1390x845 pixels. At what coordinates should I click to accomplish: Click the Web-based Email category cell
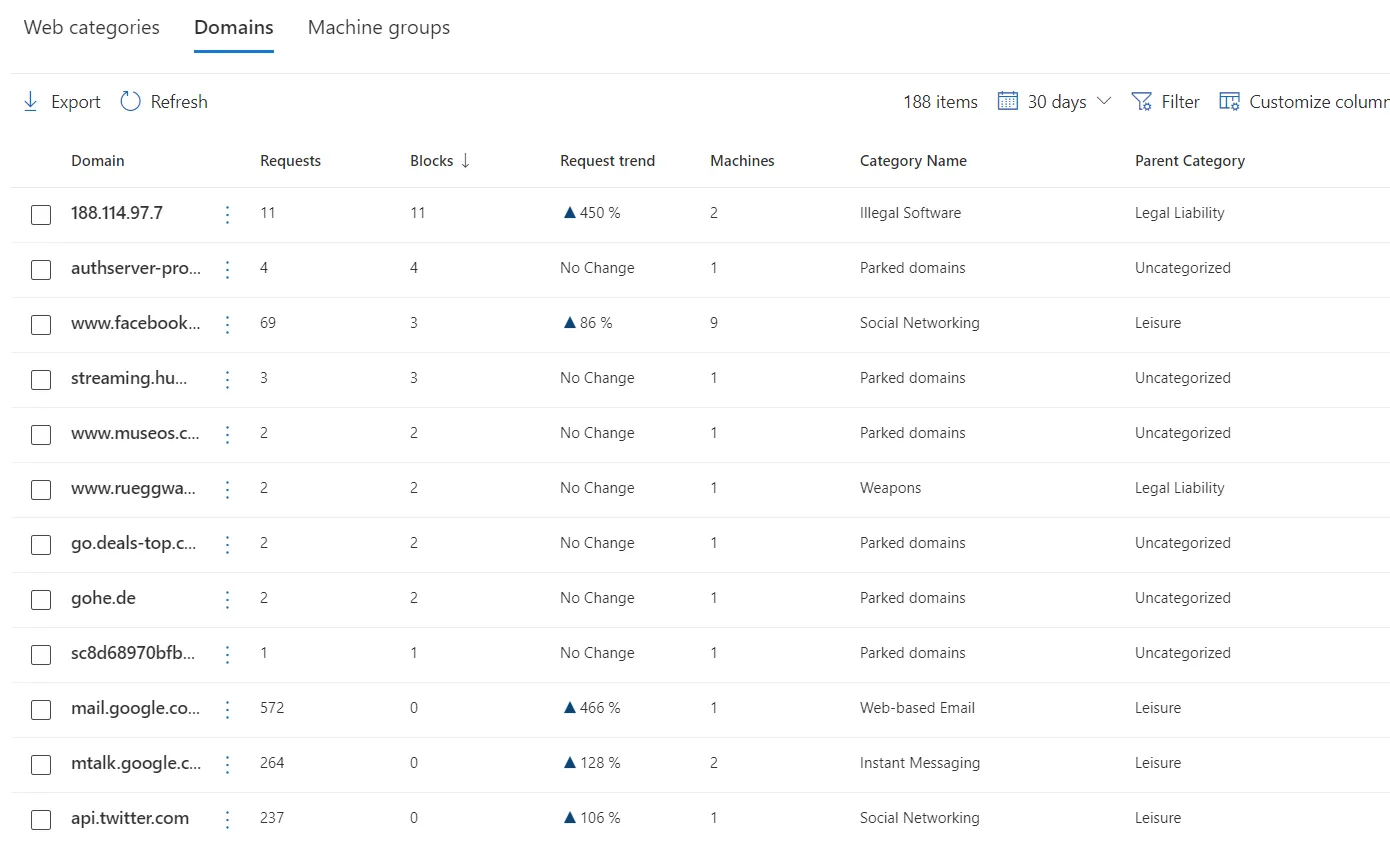point(917,708)
